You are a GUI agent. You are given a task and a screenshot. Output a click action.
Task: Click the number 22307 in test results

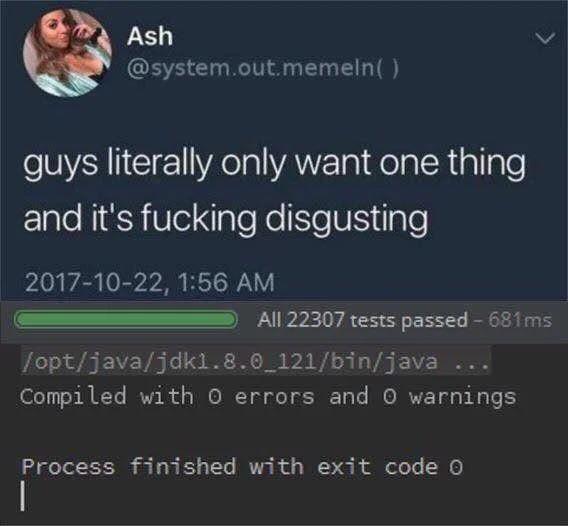(x=315, y=320)
